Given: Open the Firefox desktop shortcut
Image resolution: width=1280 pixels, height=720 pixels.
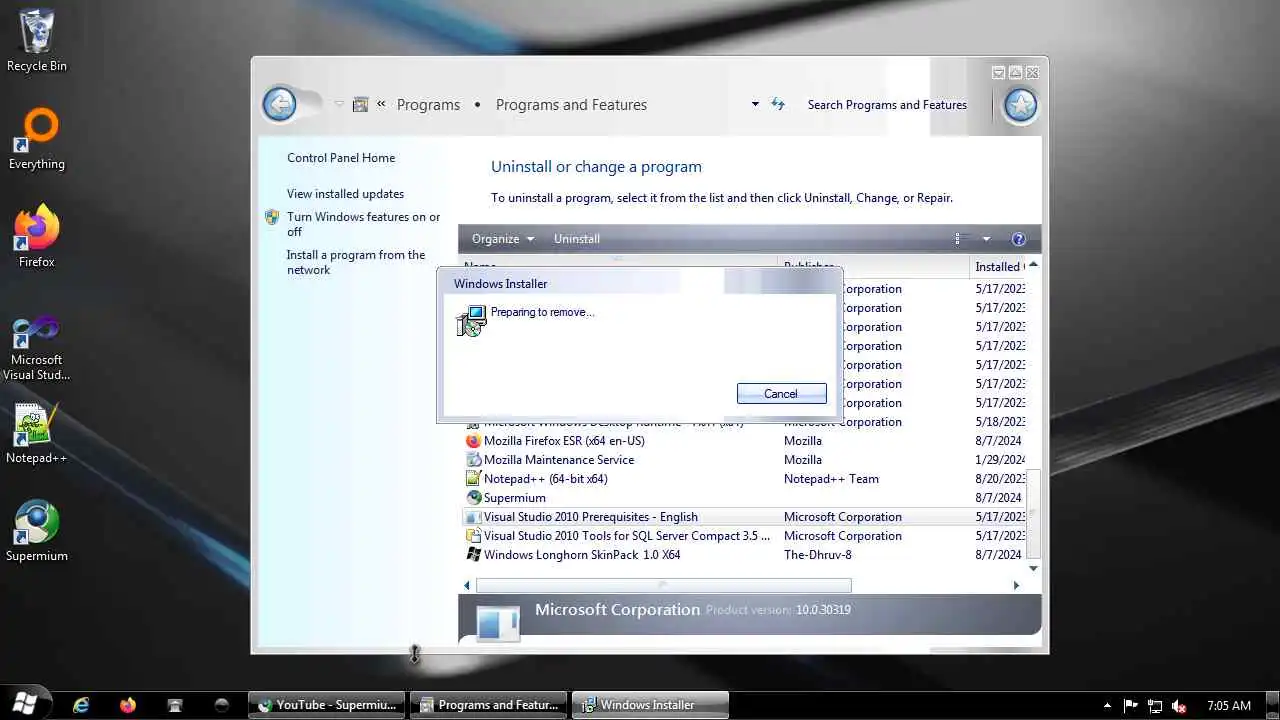Looking at the screenshot, I should (37, 236).
